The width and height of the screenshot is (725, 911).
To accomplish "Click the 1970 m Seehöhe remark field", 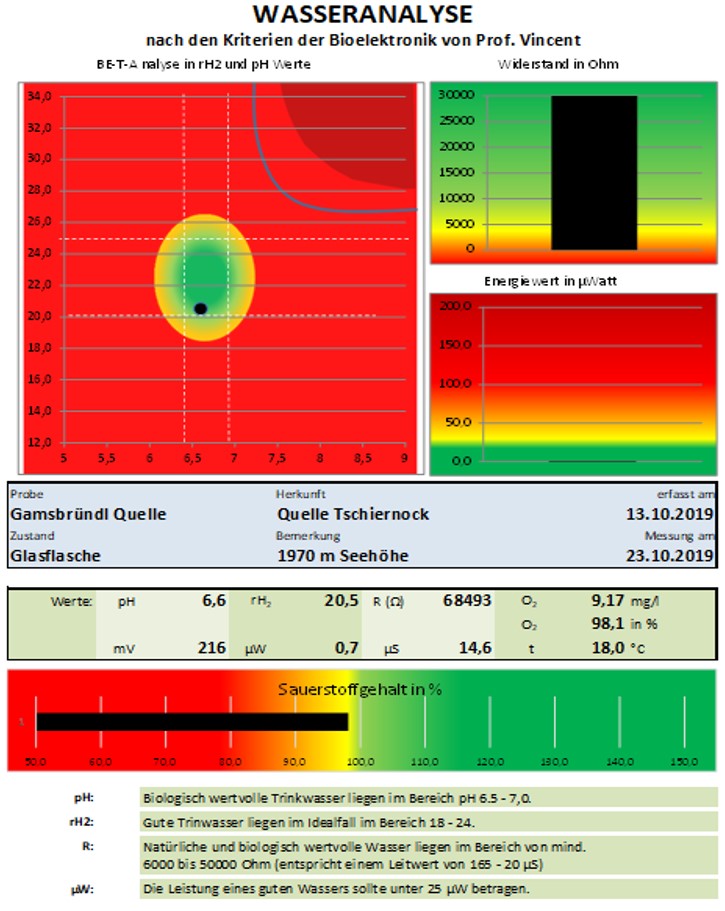I will 343,555.
